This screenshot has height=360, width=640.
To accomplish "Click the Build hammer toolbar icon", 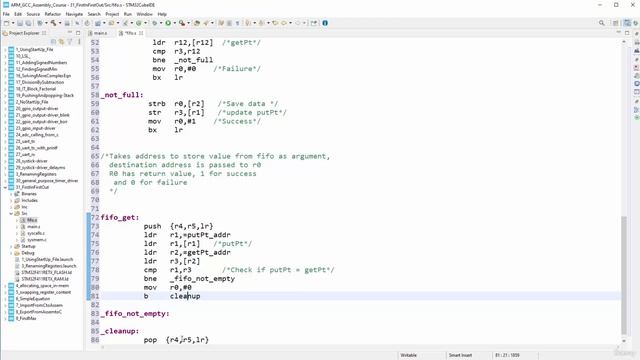I will (x=53, y=23).
